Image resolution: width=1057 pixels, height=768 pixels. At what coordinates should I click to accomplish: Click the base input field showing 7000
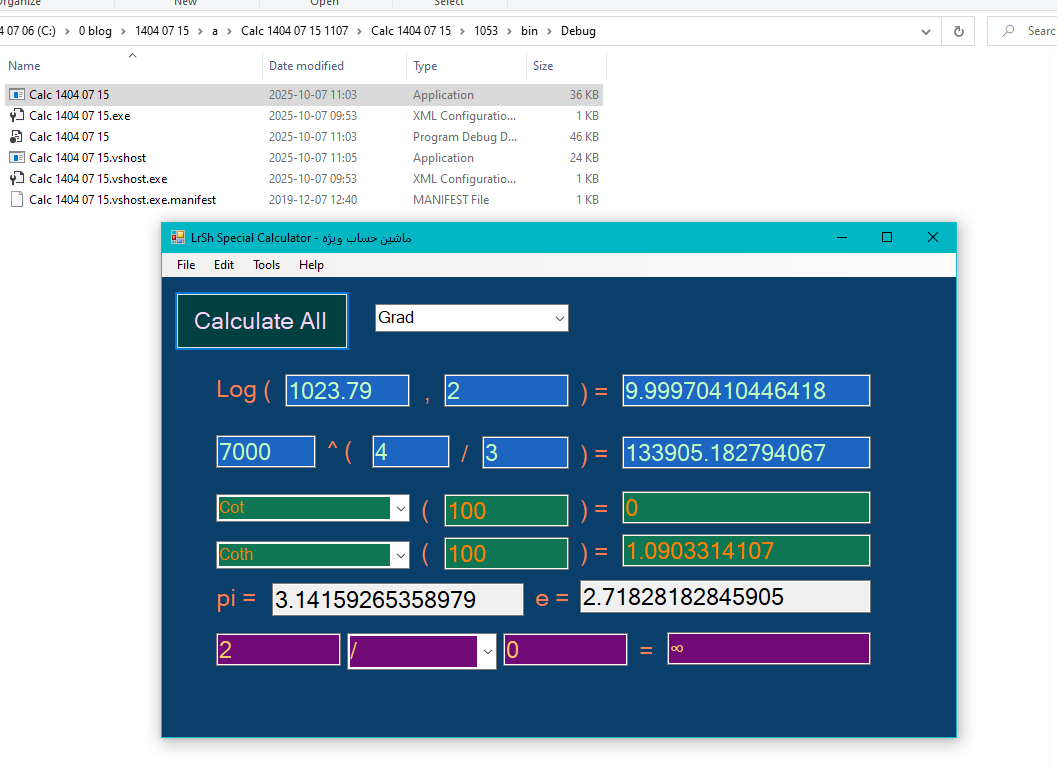coord(266,452)
